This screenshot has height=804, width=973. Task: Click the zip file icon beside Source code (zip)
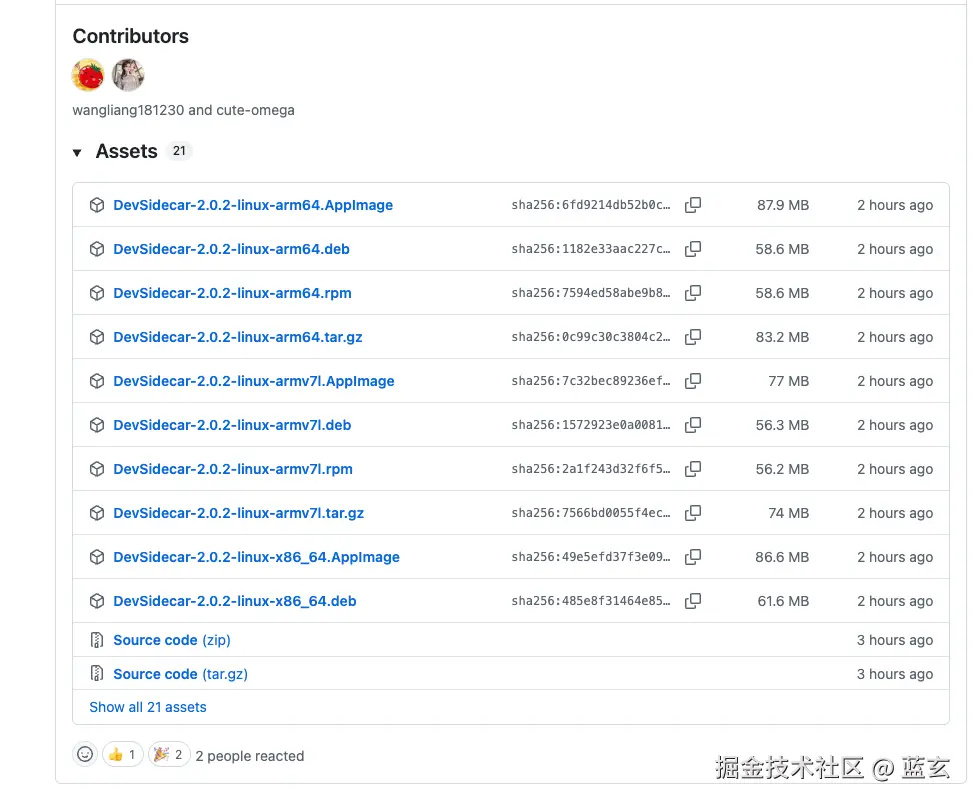point(97,640)
